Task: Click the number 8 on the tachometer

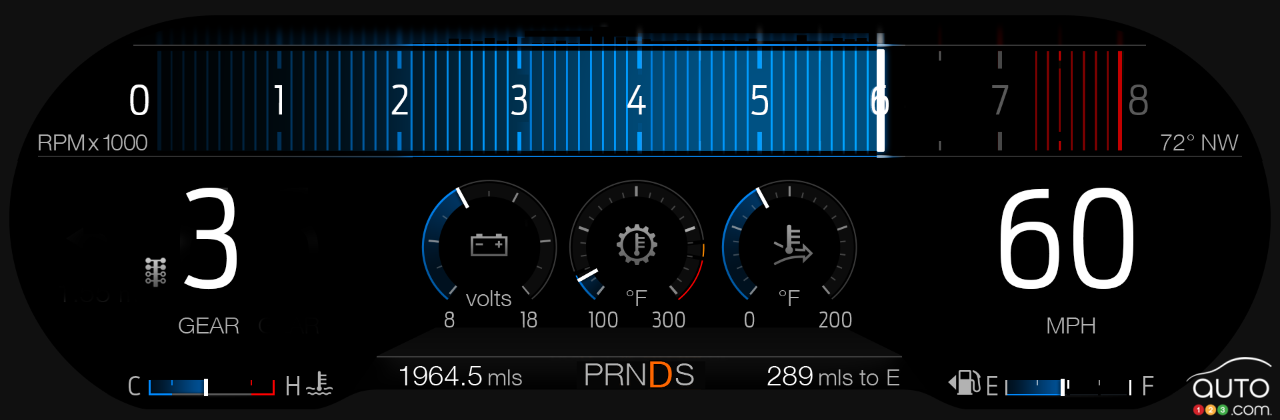Action: click(1138, 101)
